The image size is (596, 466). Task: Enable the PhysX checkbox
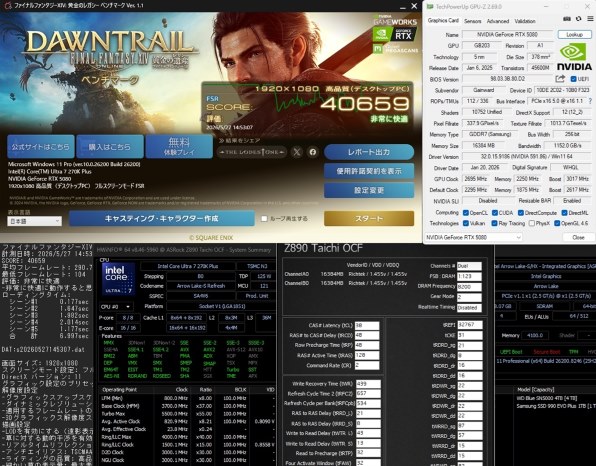[x=532, y=223]
